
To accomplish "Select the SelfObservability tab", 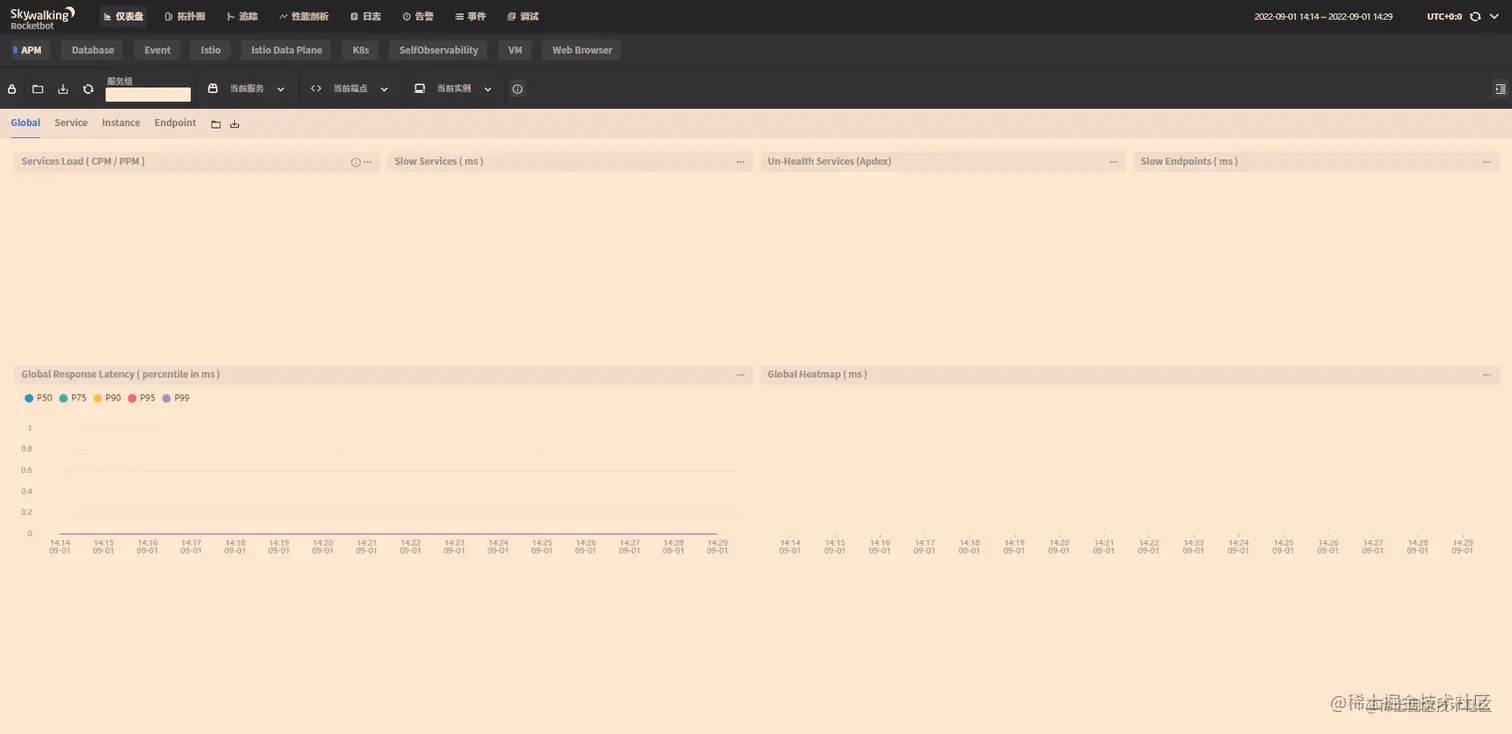I will pos(439,50).
